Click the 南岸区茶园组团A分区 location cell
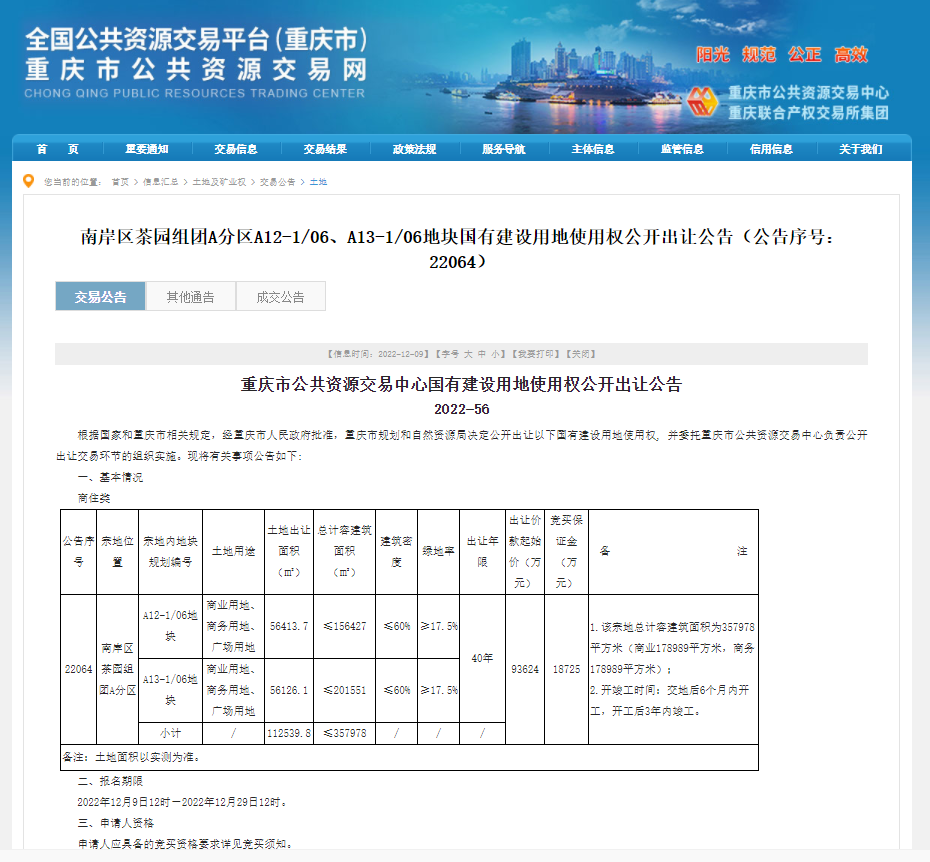 tap(117, 669)
